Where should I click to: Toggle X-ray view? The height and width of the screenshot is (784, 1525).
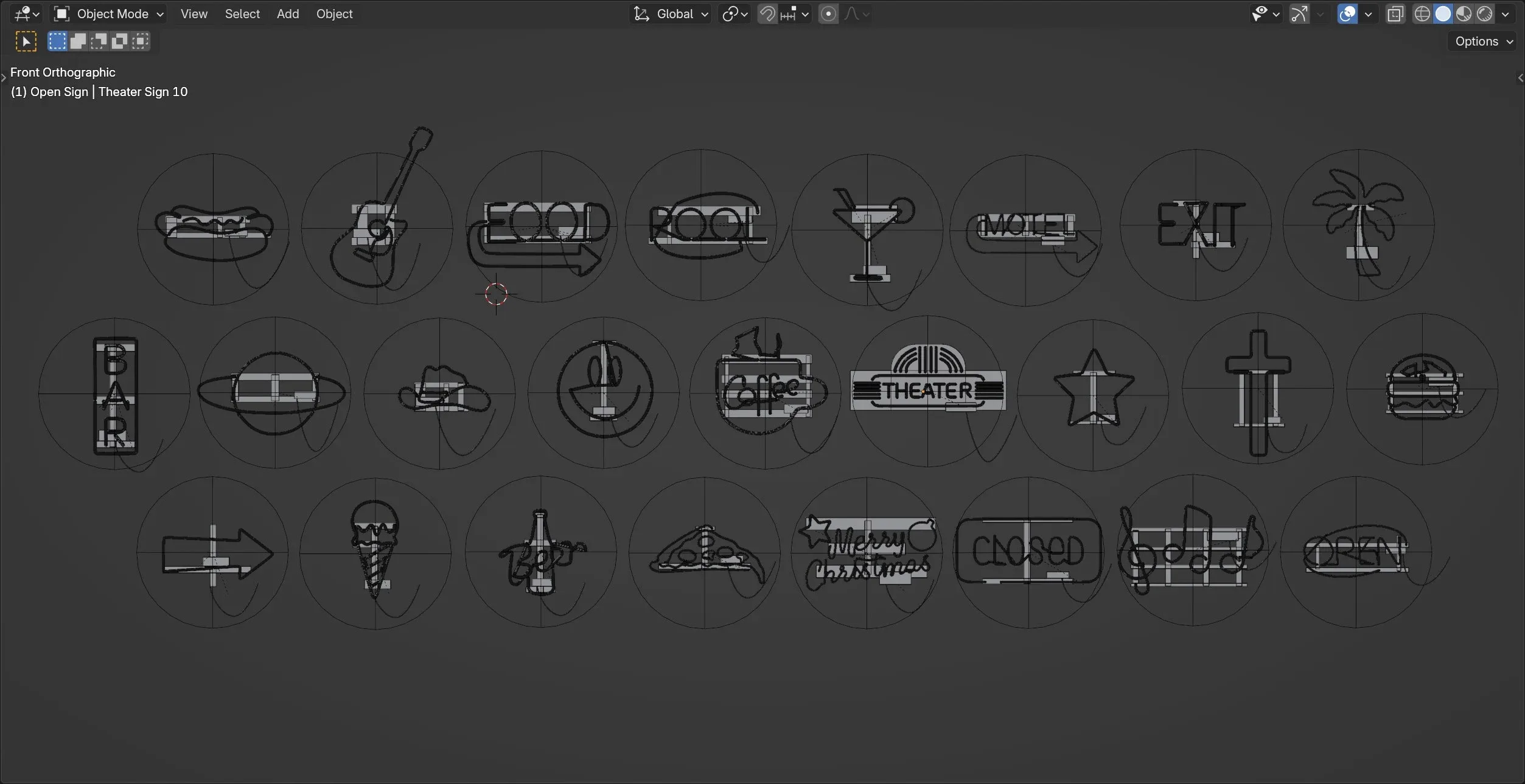tap(1395, 14)
